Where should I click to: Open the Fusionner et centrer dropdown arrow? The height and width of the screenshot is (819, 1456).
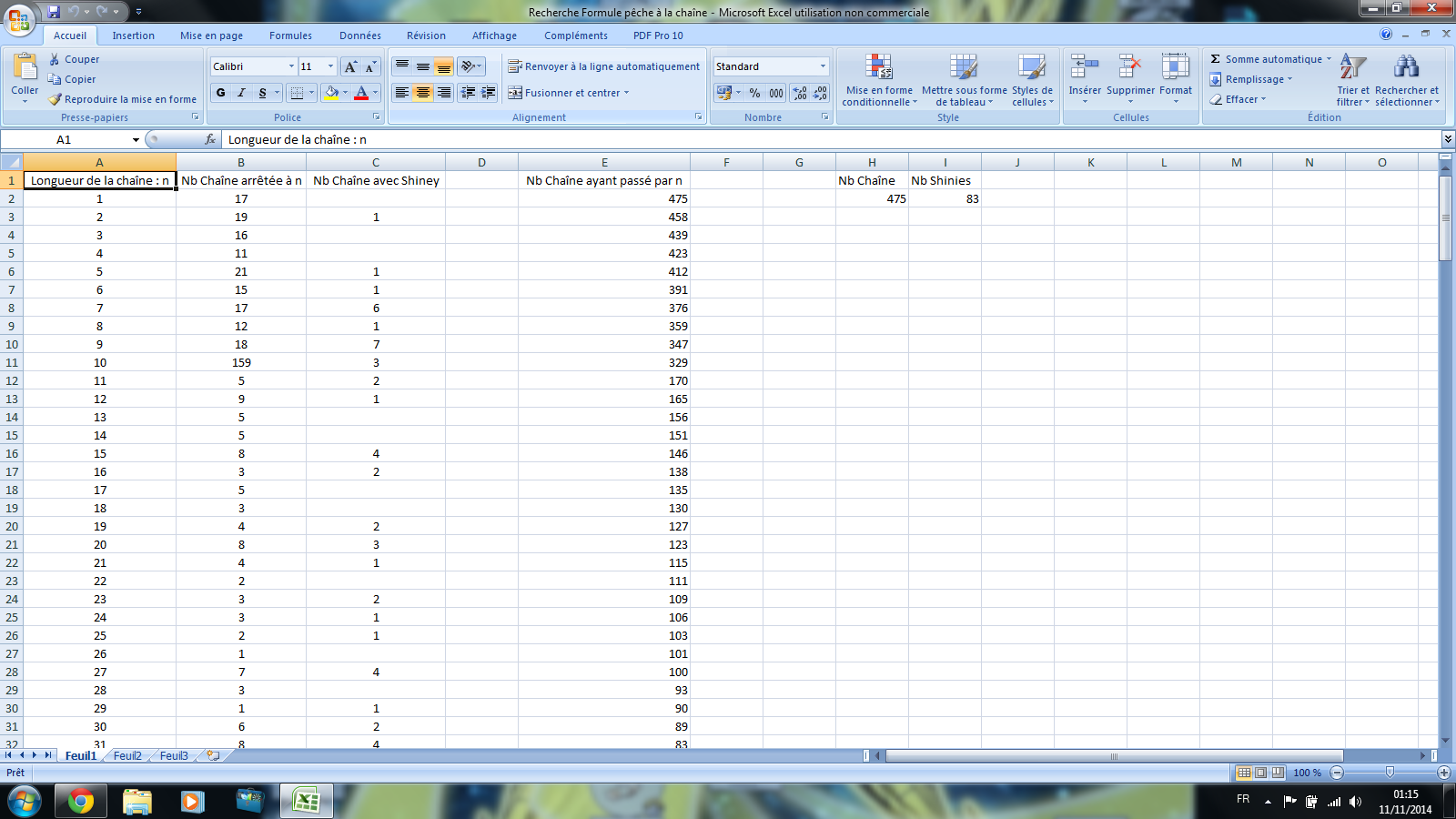626,93
